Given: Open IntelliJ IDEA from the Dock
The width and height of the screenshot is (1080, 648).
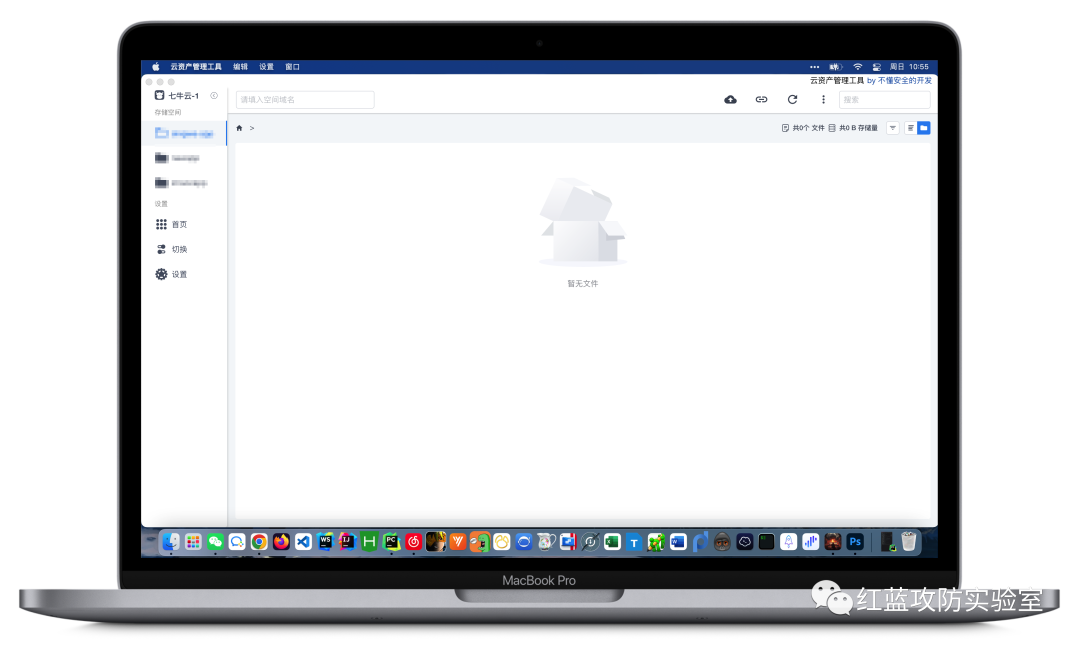Looking at the screenshot, I should click(347, 542).
